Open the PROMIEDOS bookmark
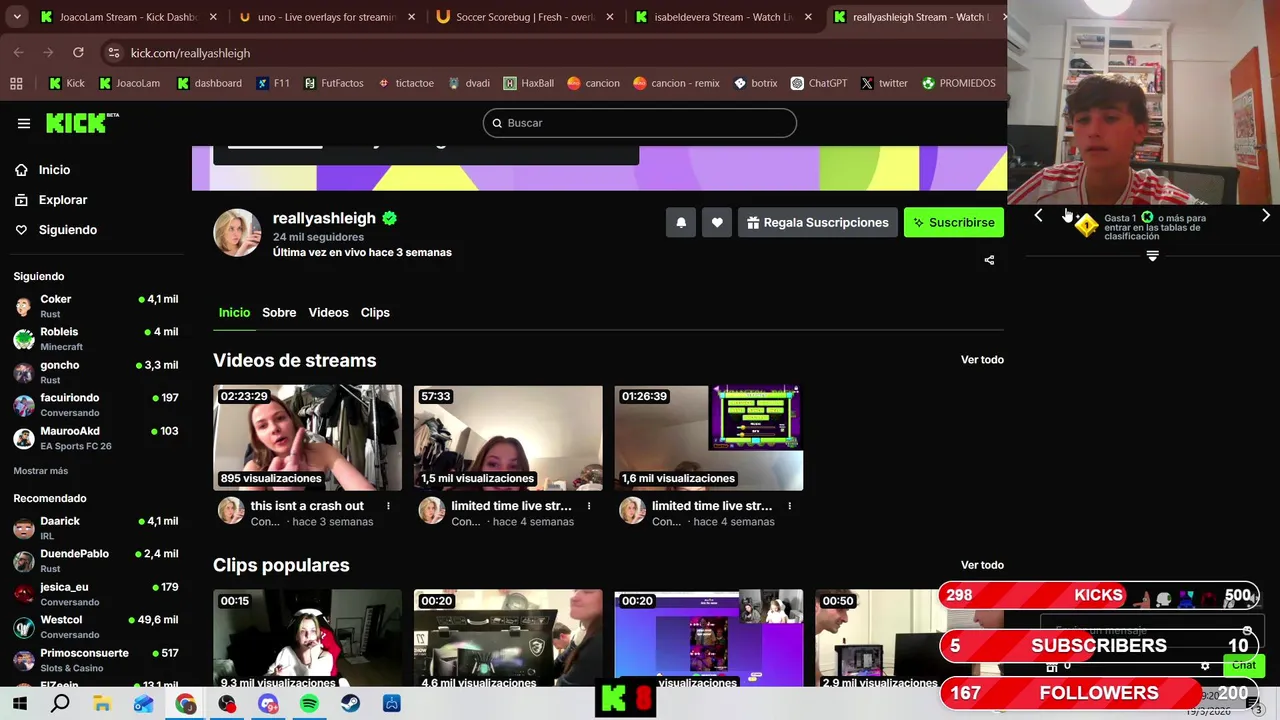 click(x=959, y=83)
